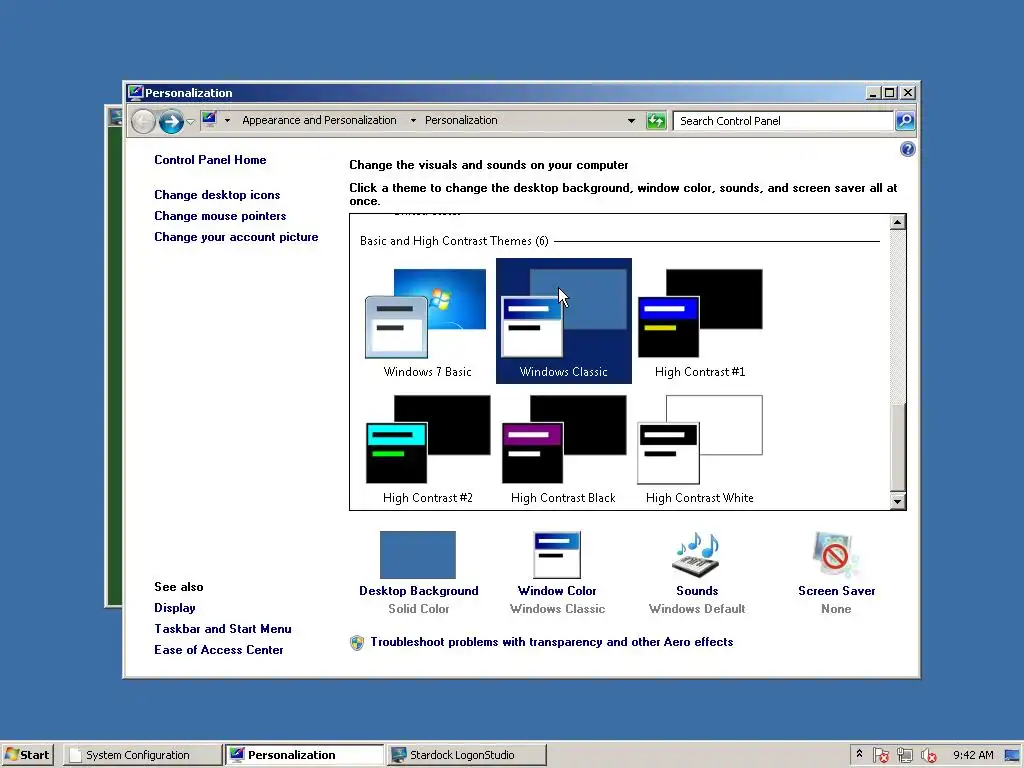
Task: Click the search magnifier icon
Action: click(x=905, y=121)
